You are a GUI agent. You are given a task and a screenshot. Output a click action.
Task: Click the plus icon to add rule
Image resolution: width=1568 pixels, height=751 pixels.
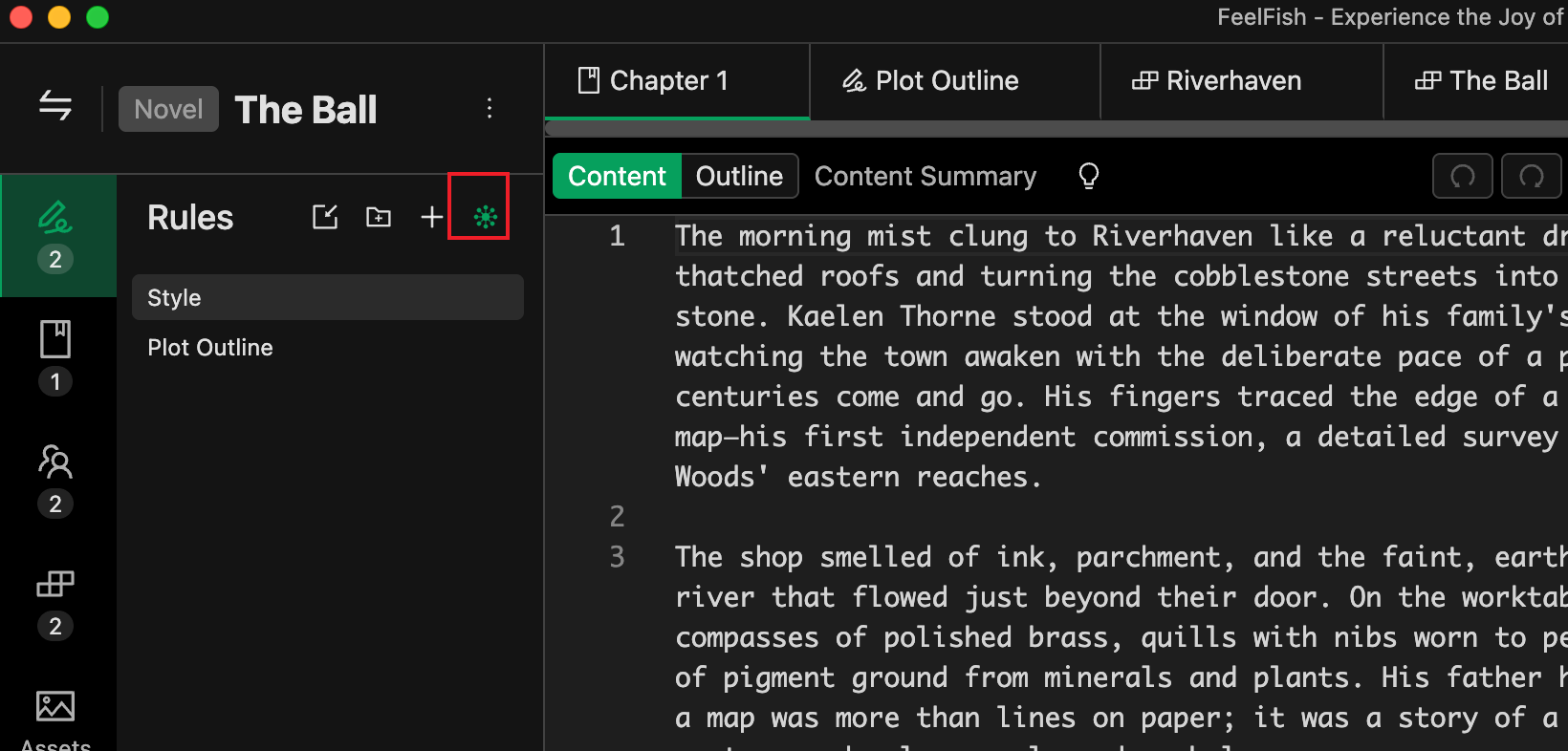point(431,218)
